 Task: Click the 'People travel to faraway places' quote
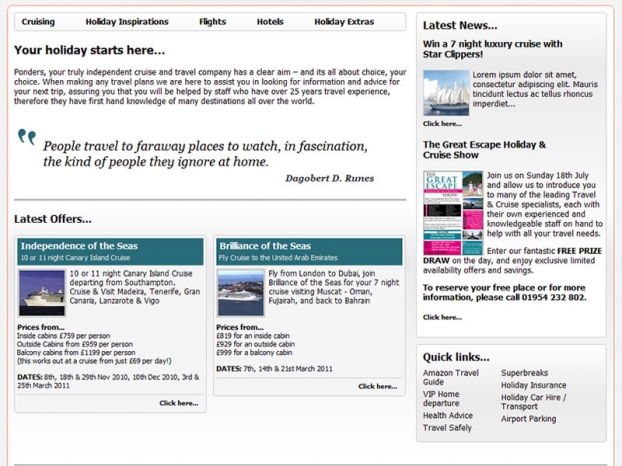205,154
